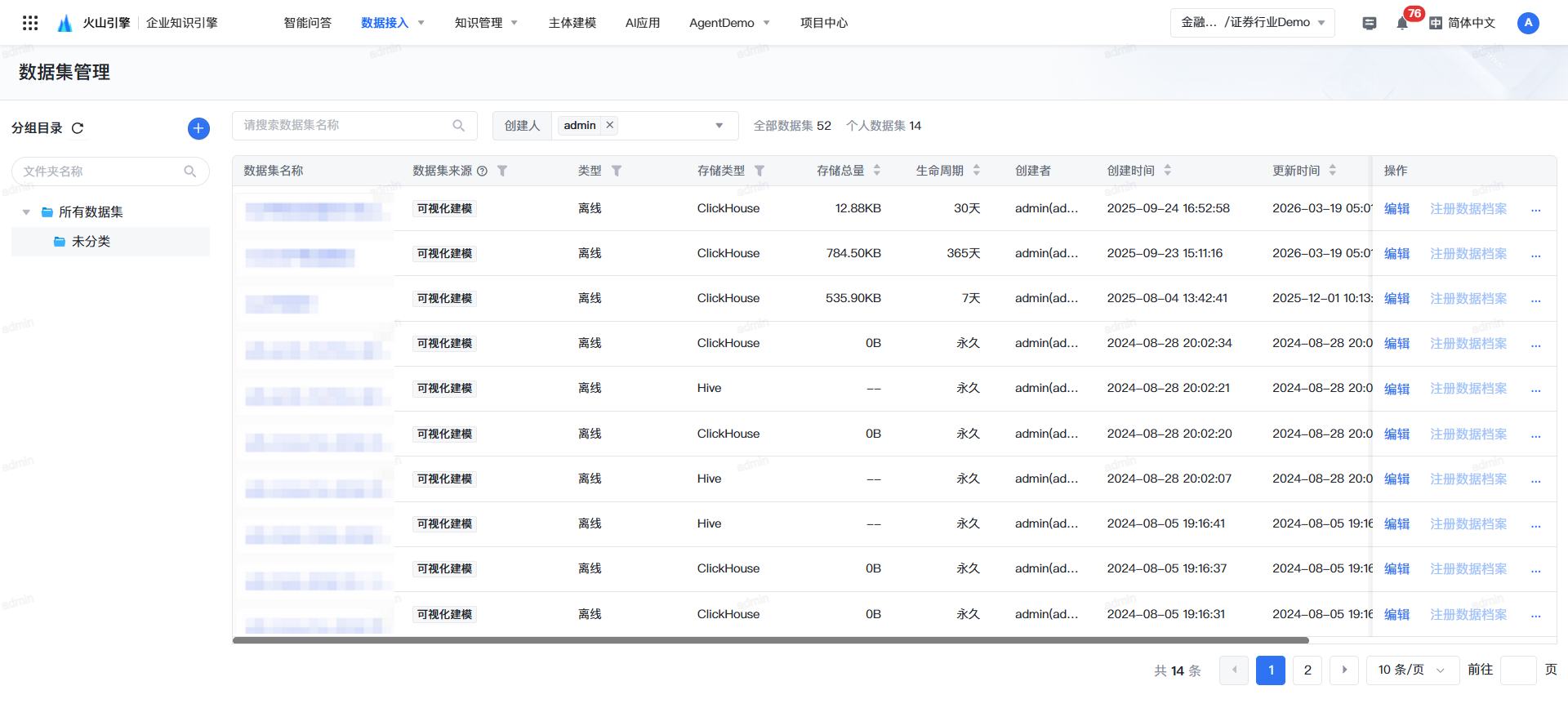Collapse the 所有数据集 tree node
Image resolution: width=1568 pixels, height=717 pixels.
tap(26, 212)
